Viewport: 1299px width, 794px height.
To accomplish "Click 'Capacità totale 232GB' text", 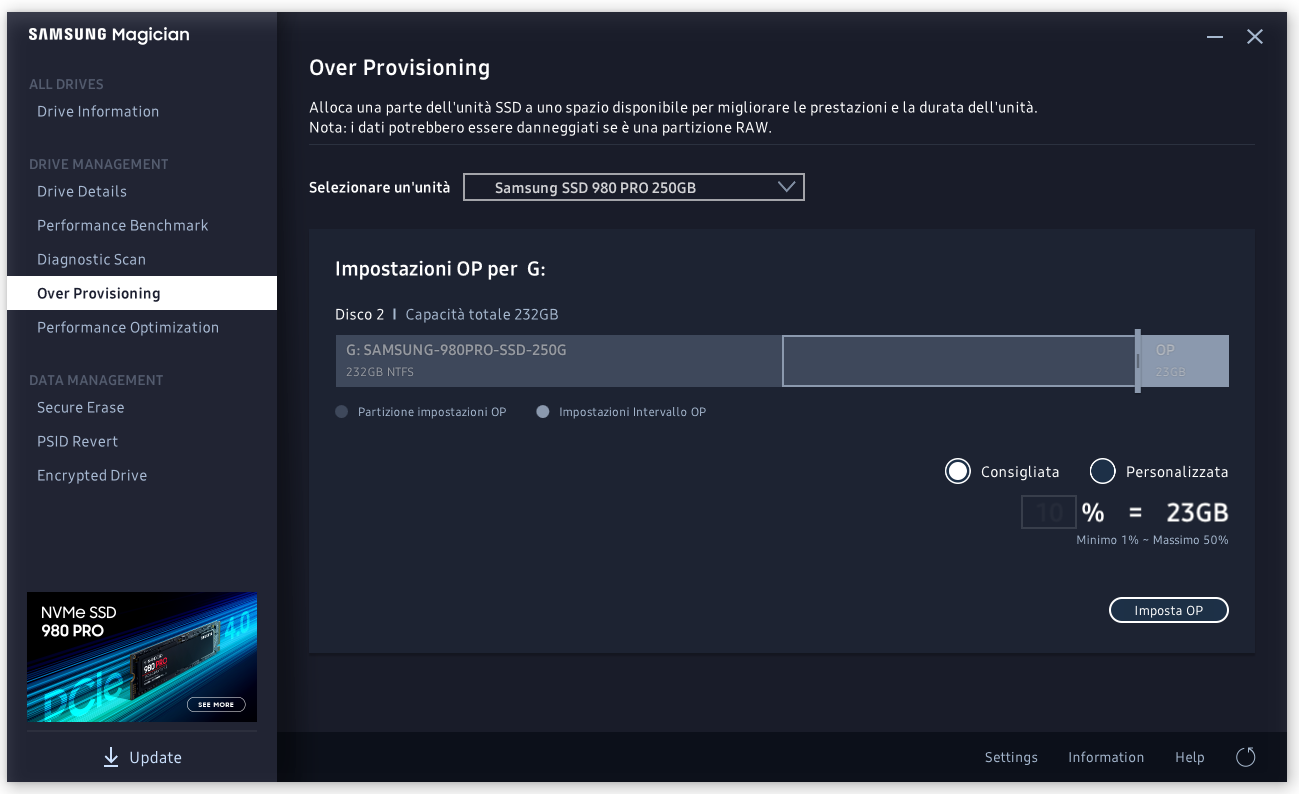I will click(482, 314).
